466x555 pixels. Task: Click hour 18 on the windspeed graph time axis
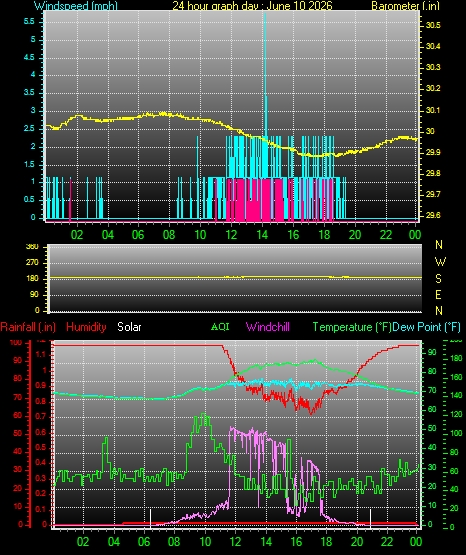click(x=324, y=235)
